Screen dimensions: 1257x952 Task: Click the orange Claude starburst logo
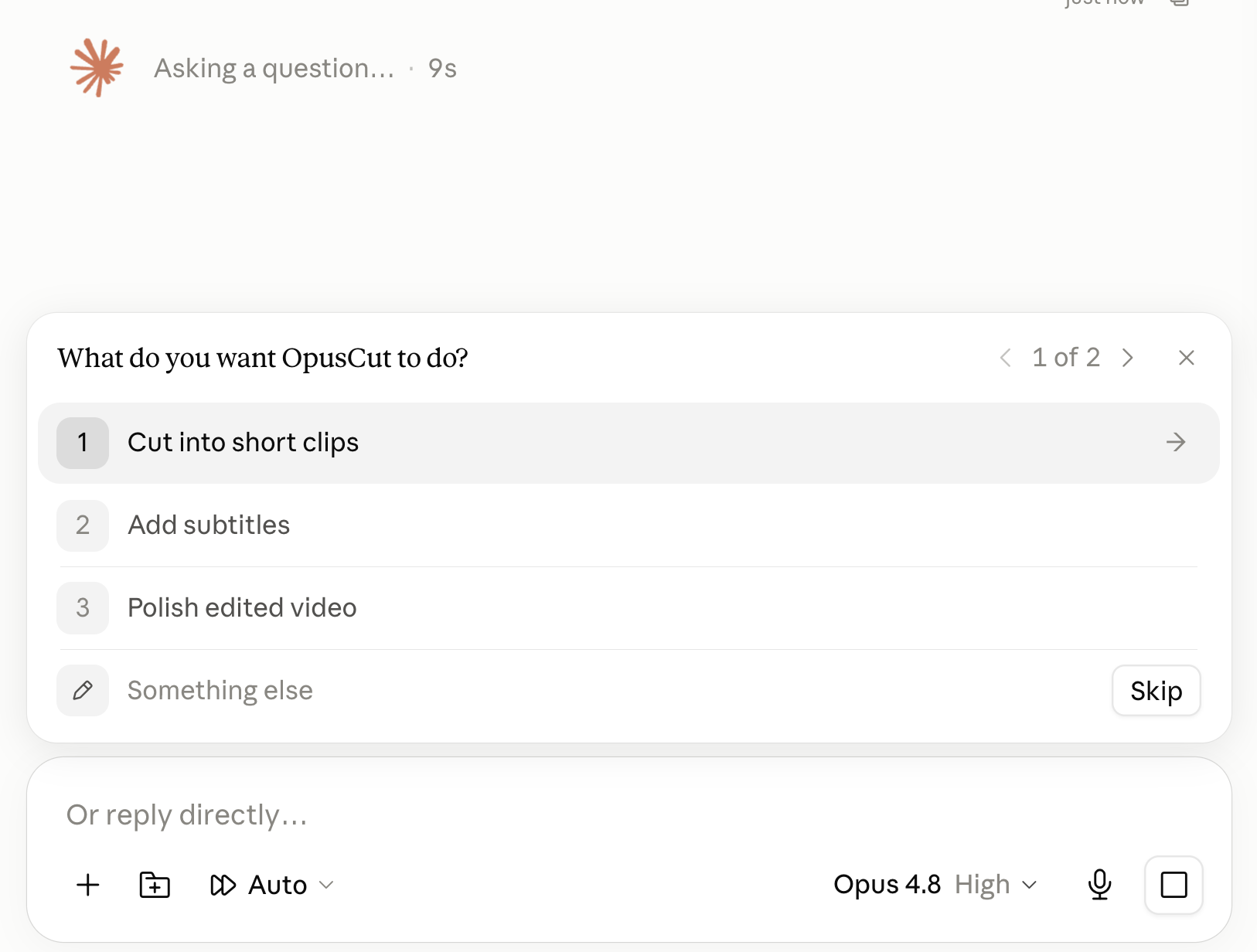click(x=97, y=68)
